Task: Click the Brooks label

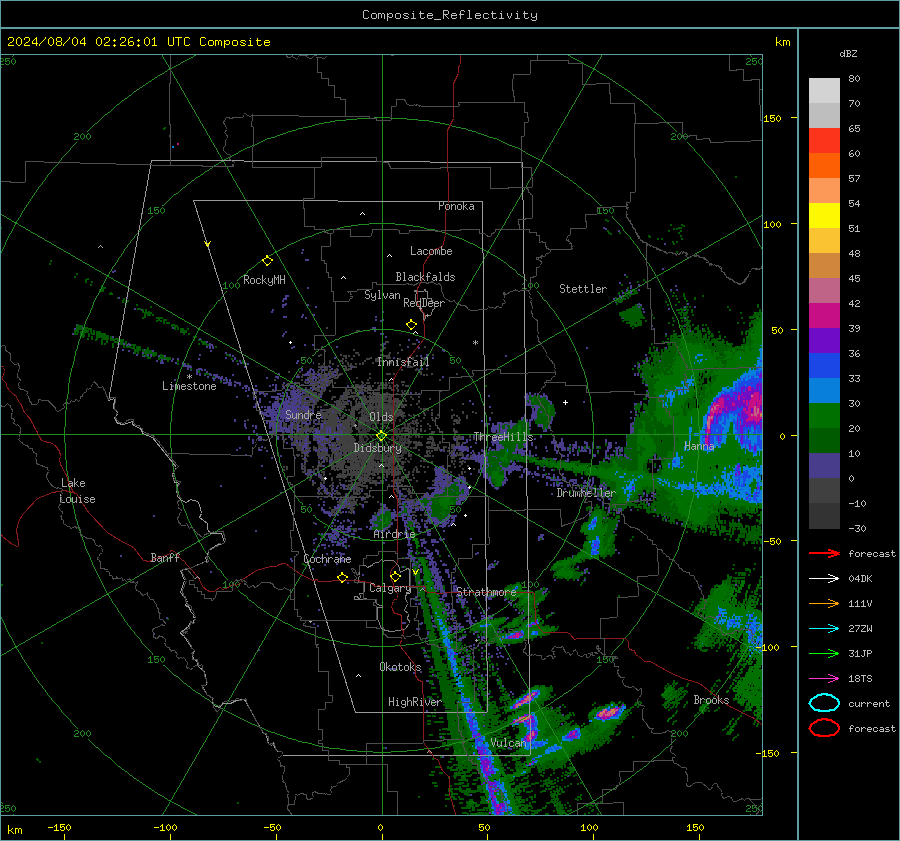Action: [711, 700]
